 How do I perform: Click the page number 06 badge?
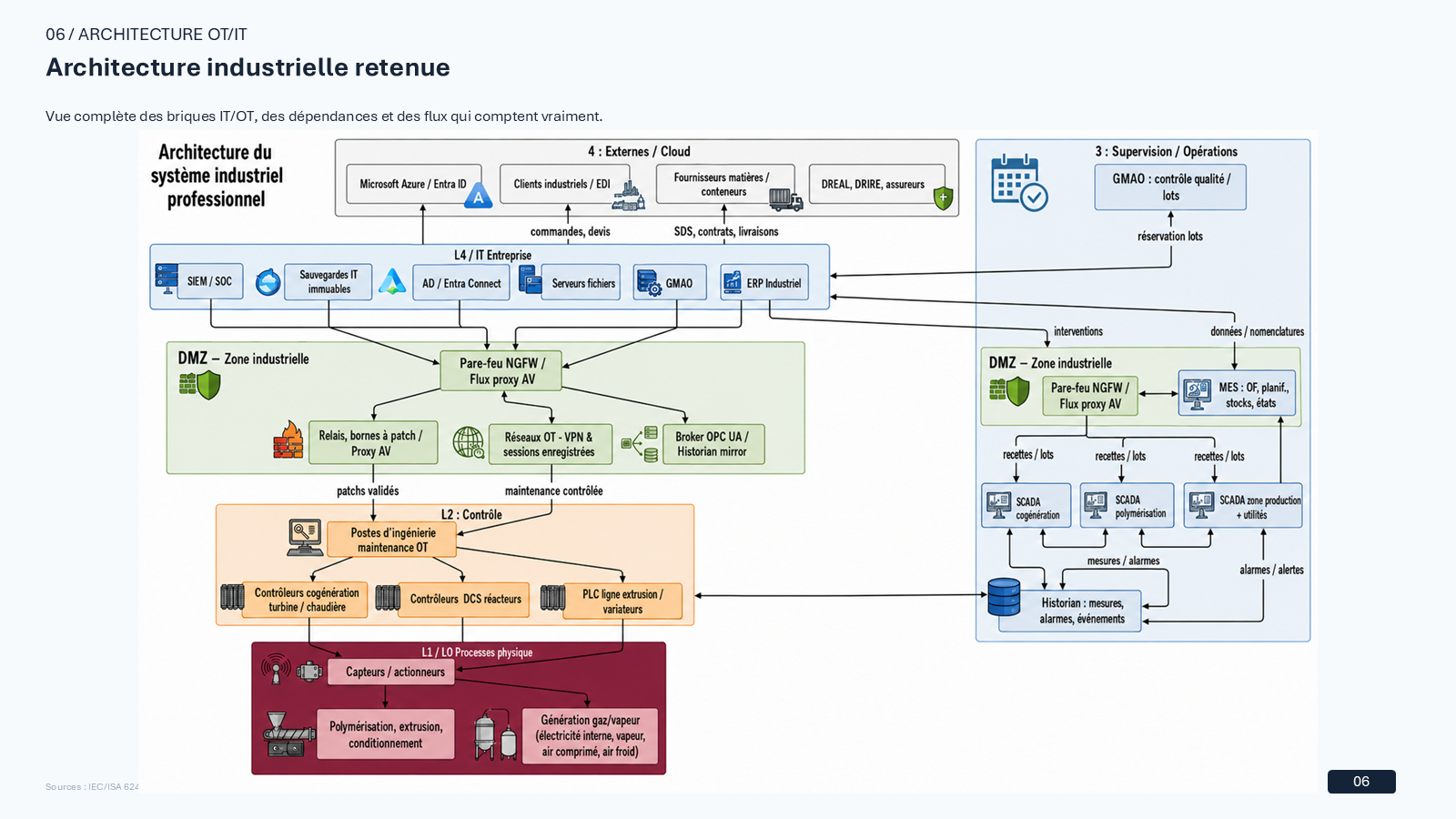[x=1361, y=782]
